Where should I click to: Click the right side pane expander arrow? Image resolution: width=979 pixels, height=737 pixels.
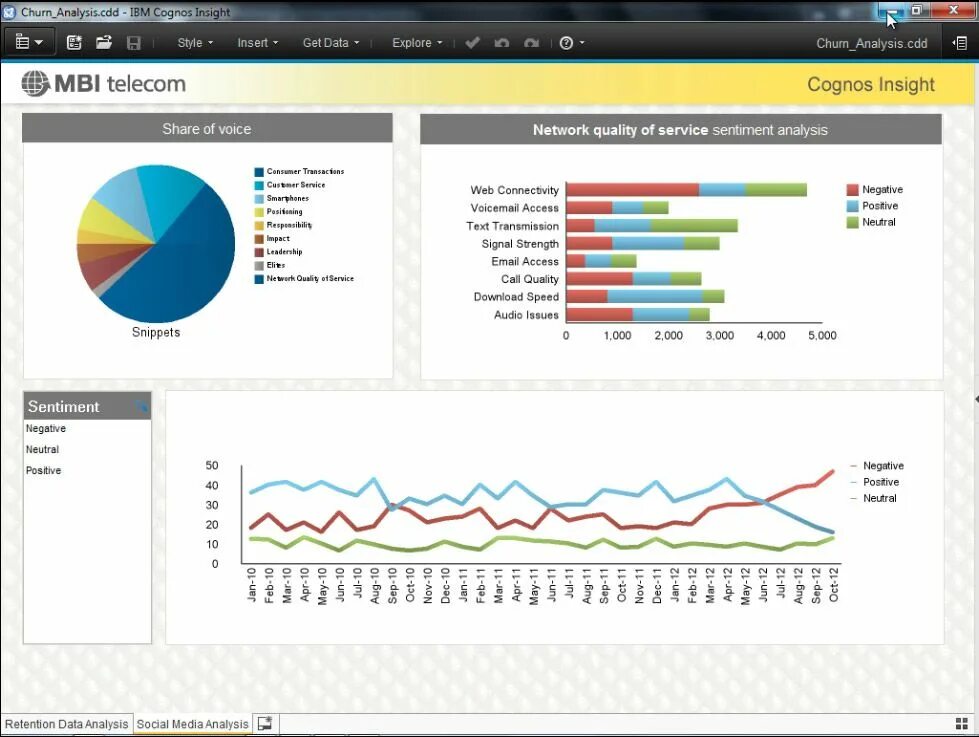click(976, 398)
